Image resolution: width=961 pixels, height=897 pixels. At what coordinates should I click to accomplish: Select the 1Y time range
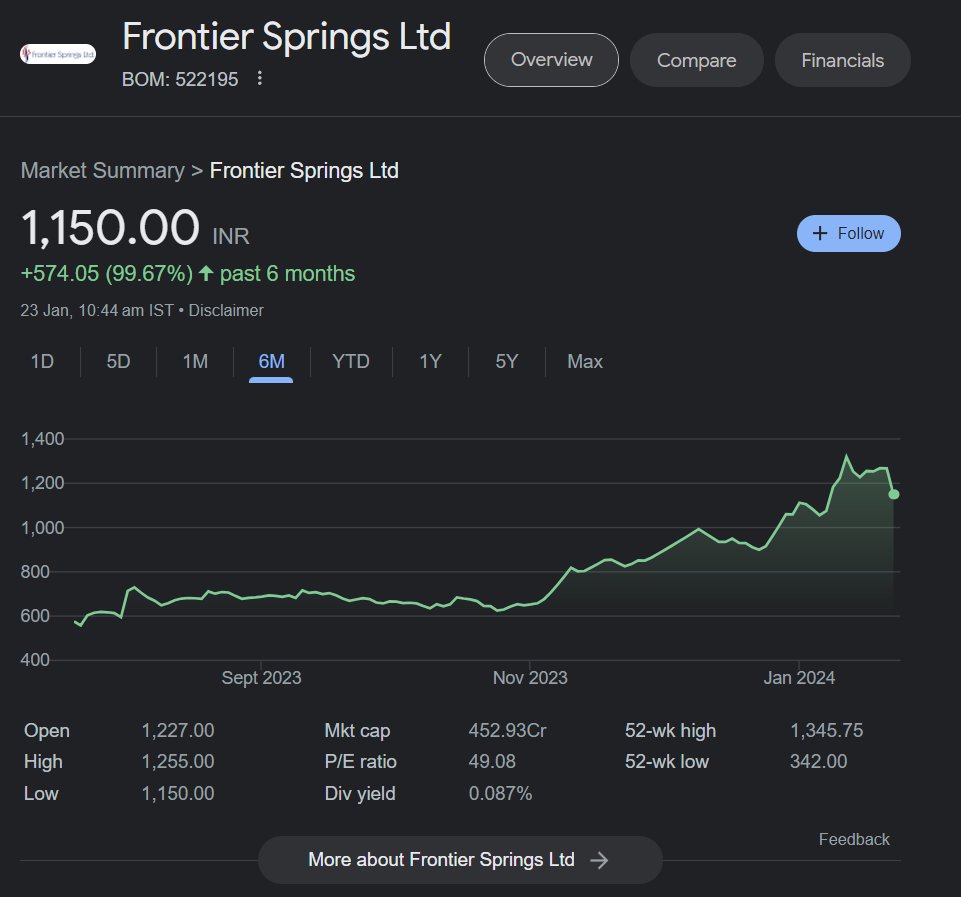coord(430,361)
